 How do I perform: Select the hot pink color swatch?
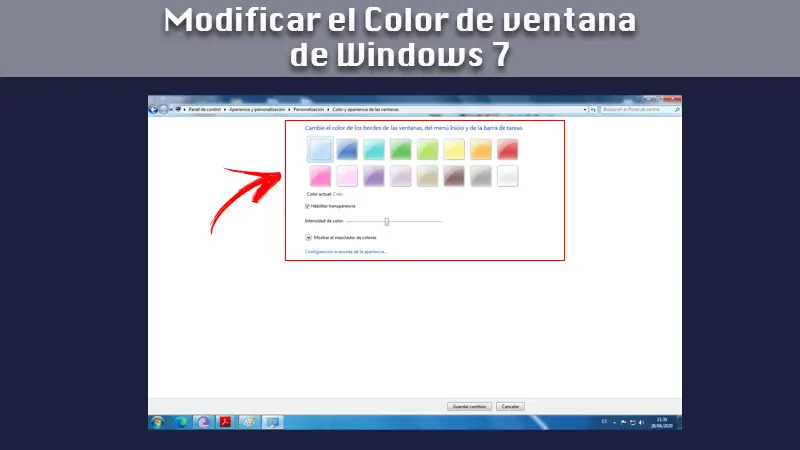point(320,176)
